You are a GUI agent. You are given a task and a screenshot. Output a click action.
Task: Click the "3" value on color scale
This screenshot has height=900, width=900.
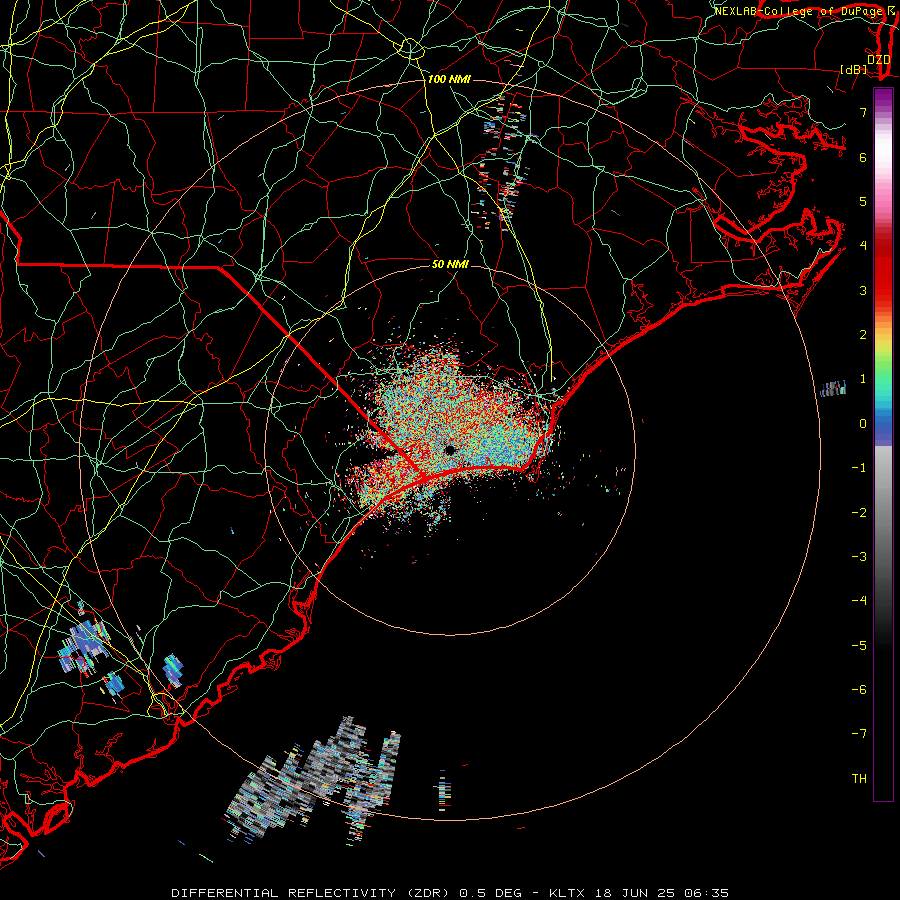(x=863, y=290)
